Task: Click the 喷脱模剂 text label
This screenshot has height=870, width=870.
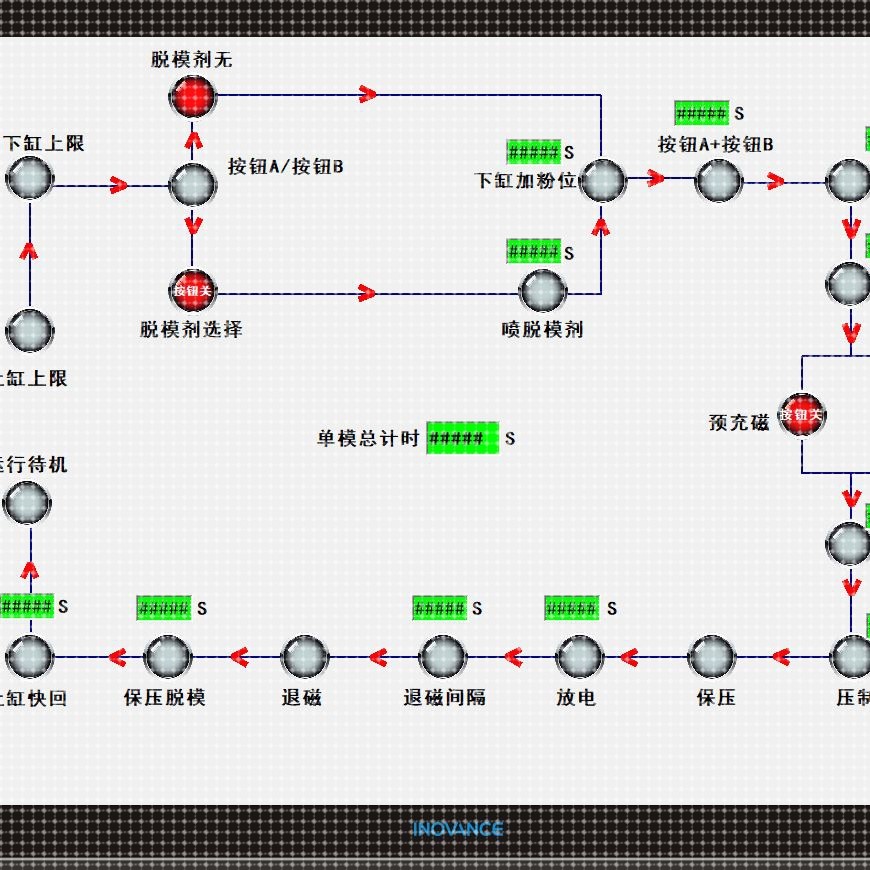Action: tap(542, 329)
